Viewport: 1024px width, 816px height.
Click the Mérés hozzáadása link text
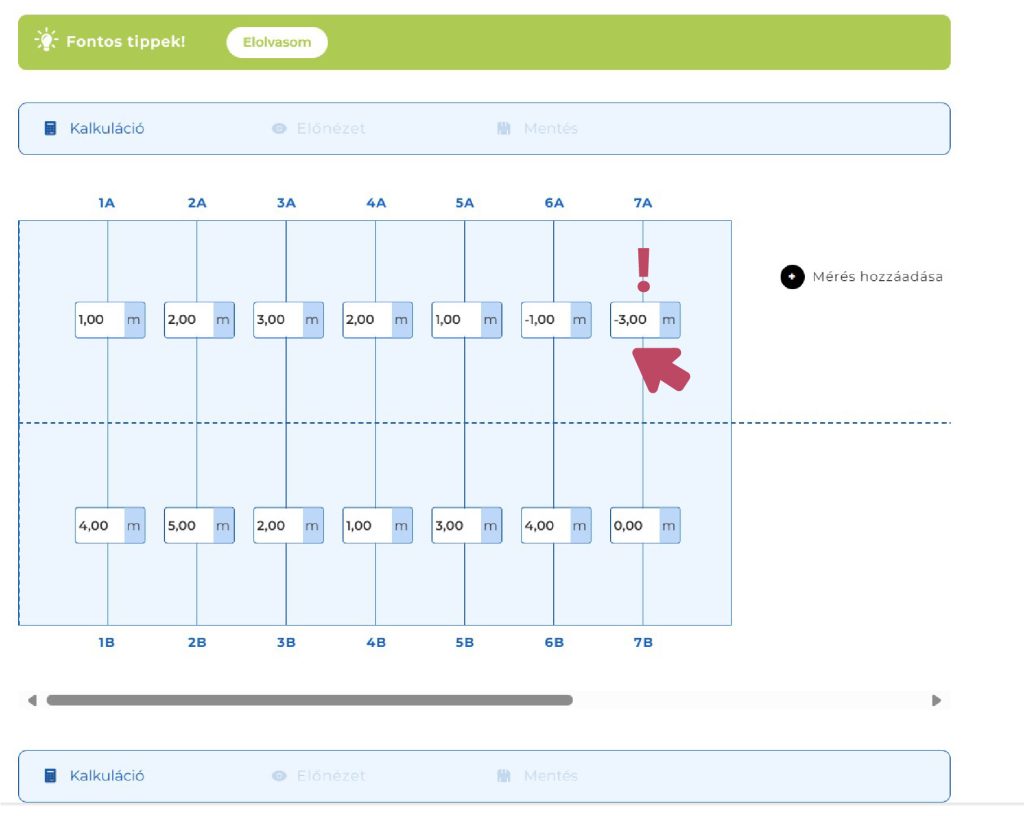pos(877,276)
